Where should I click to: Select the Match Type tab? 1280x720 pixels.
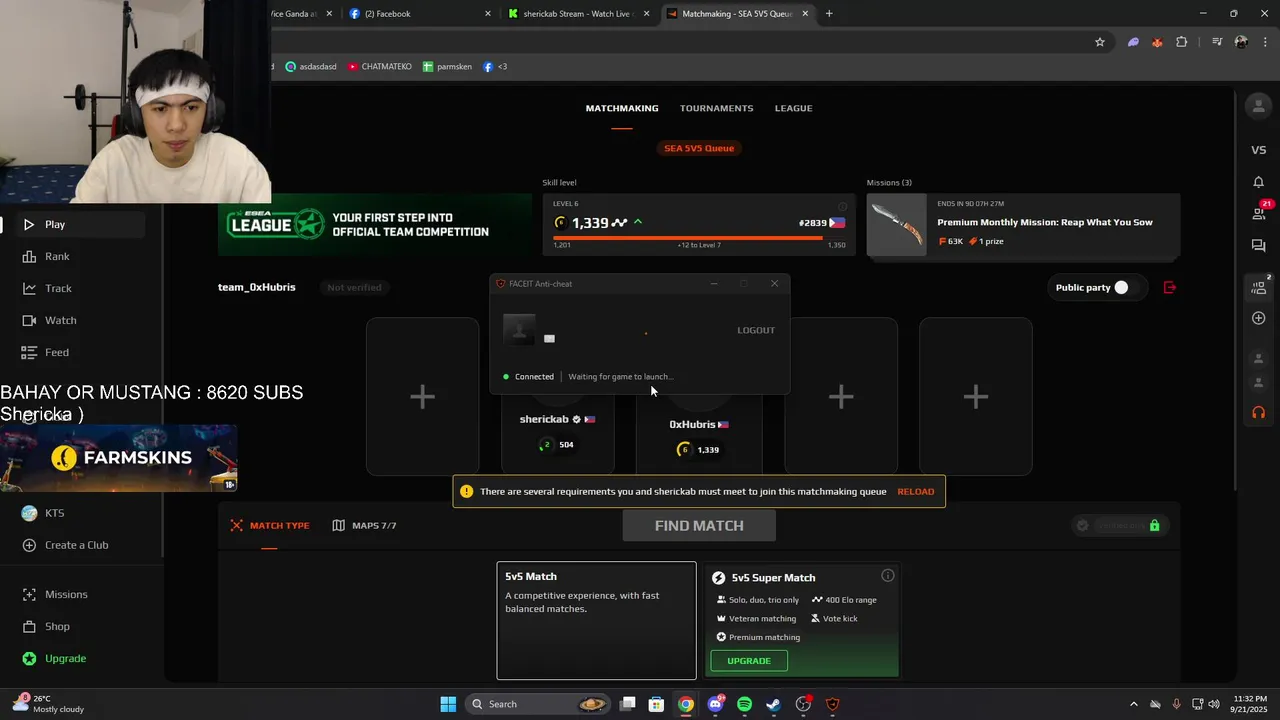pos(270,526)
